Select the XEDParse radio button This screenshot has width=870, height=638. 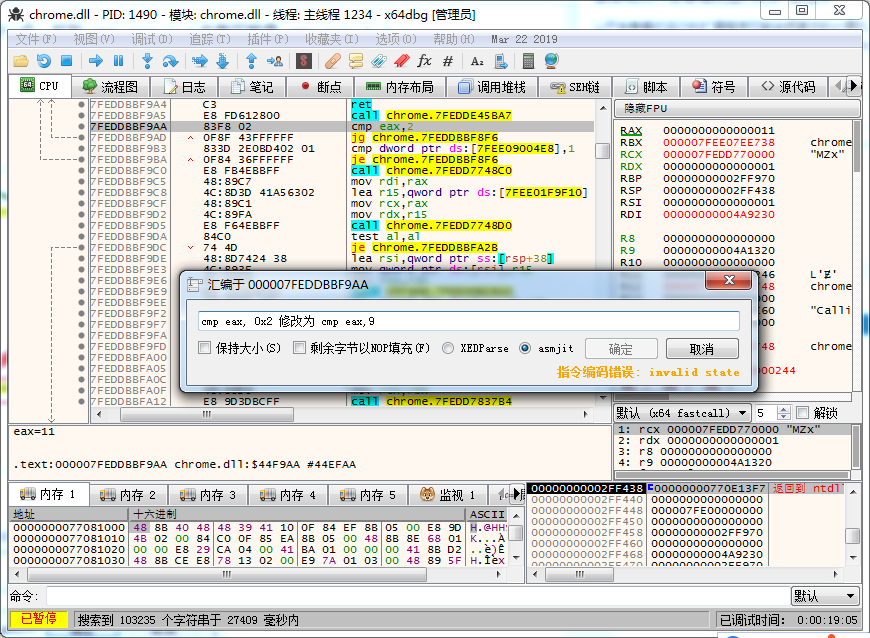448,348
